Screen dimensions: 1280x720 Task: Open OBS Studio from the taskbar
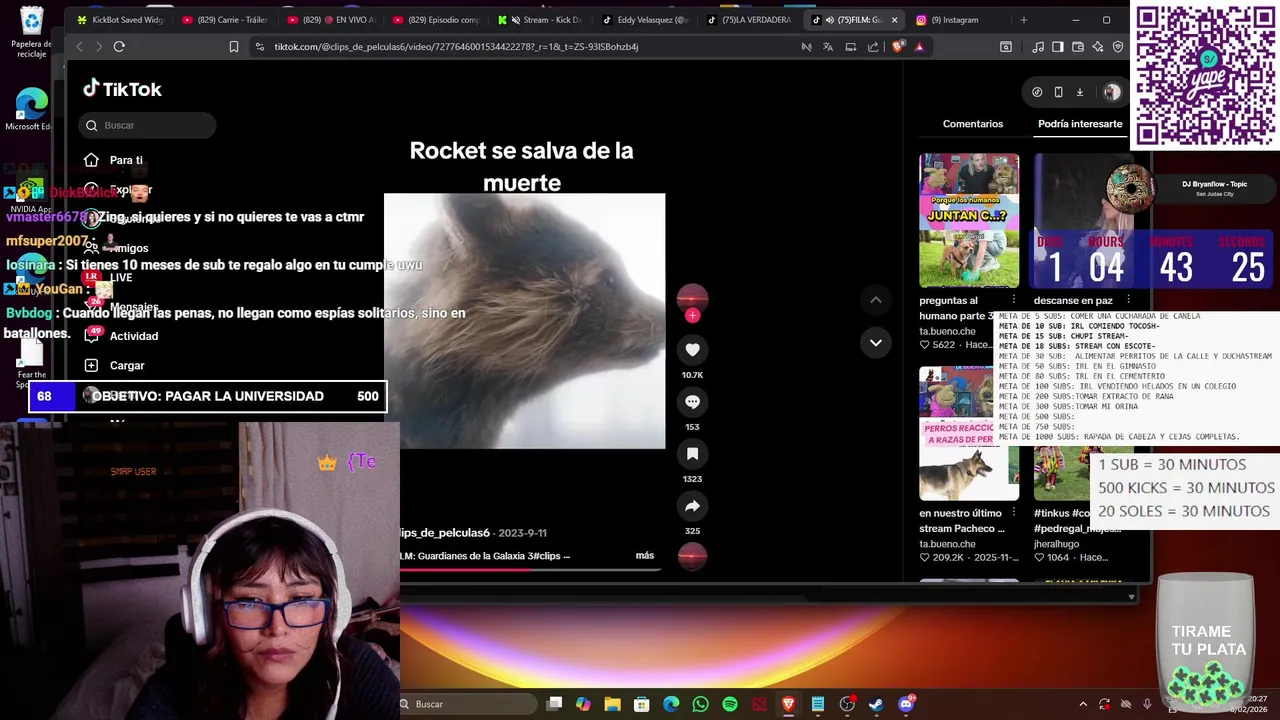point(847,704)
